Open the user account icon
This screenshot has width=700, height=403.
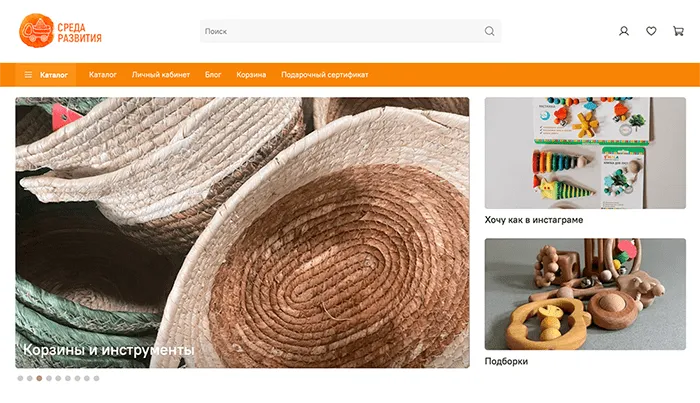(624, 31)
